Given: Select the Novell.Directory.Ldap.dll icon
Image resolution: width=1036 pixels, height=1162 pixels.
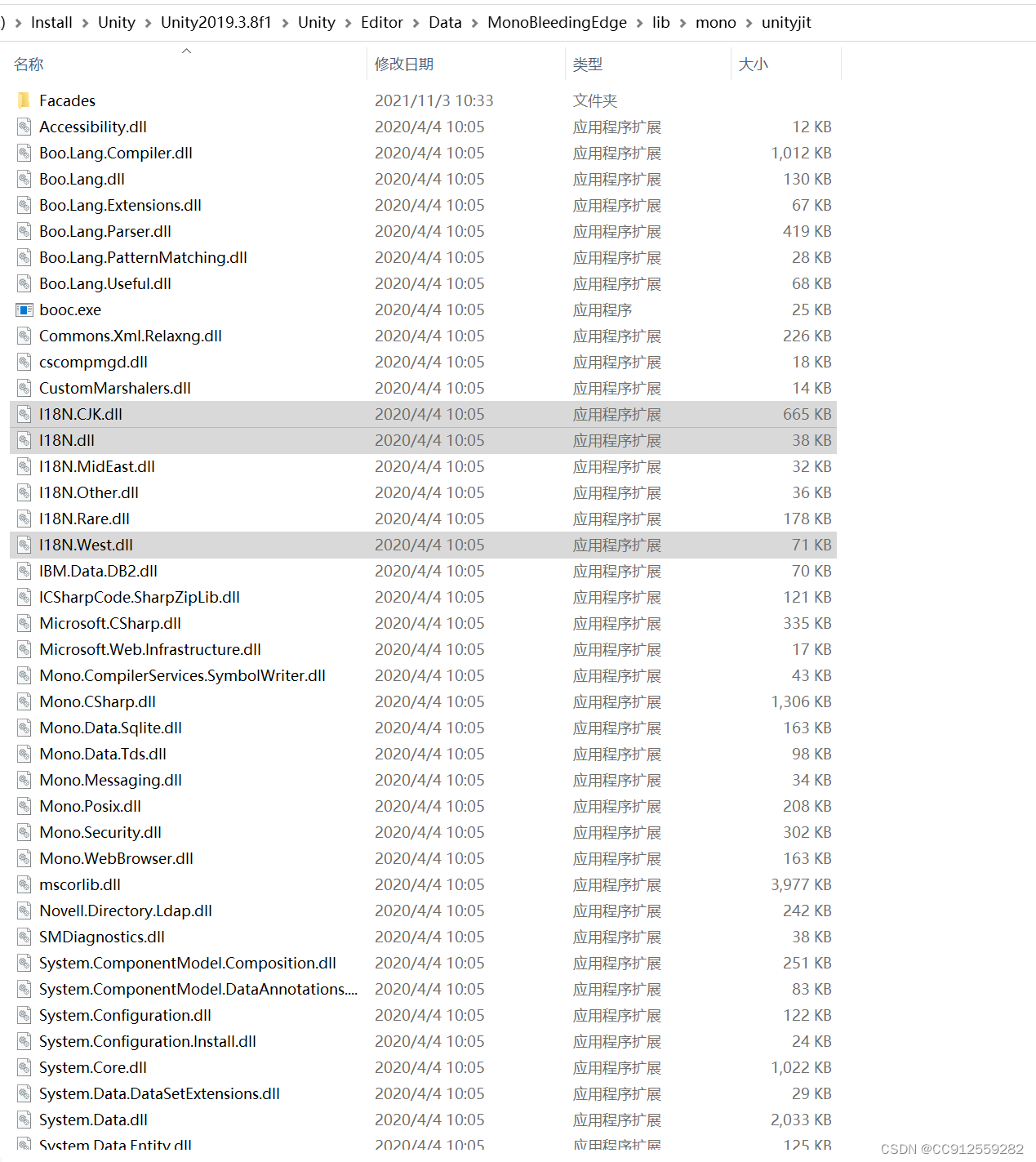Looking at the screenshot, I should coord(23,910).
